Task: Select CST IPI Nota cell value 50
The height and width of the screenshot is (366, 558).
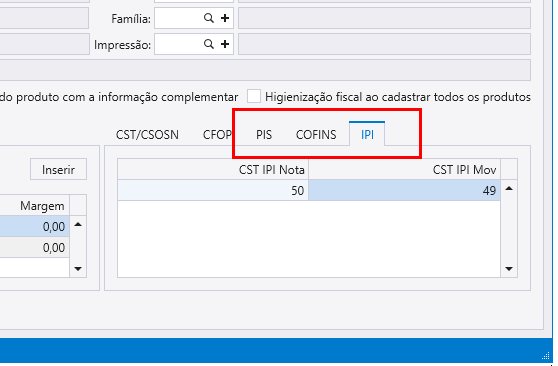Action: tap(213, 190)
